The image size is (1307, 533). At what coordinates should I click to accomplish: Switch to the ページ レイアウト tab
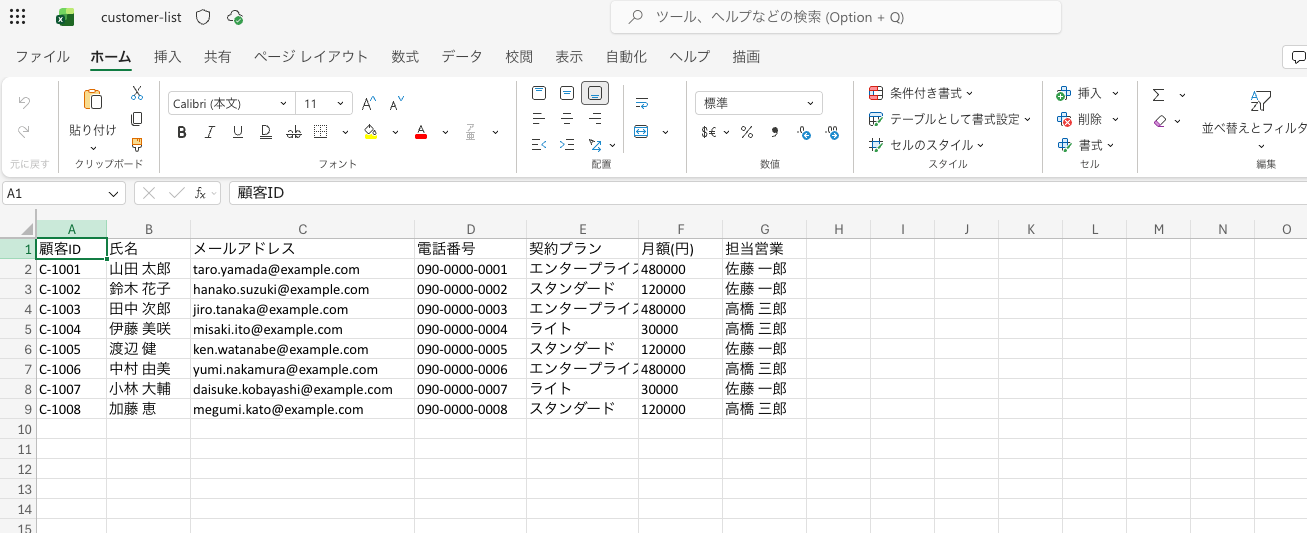click(x=311, y=57)
